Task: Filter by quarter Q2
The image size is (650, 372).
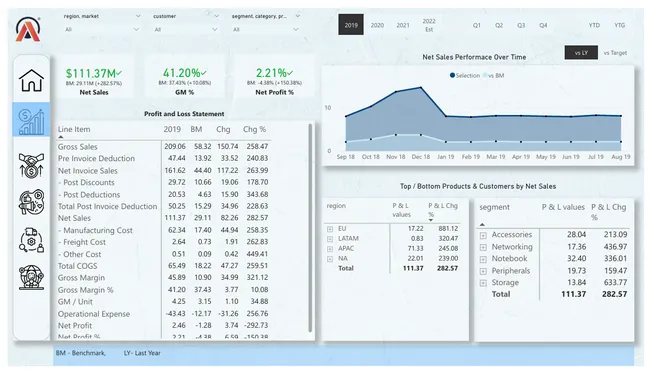Action: (x=499, y=25)
